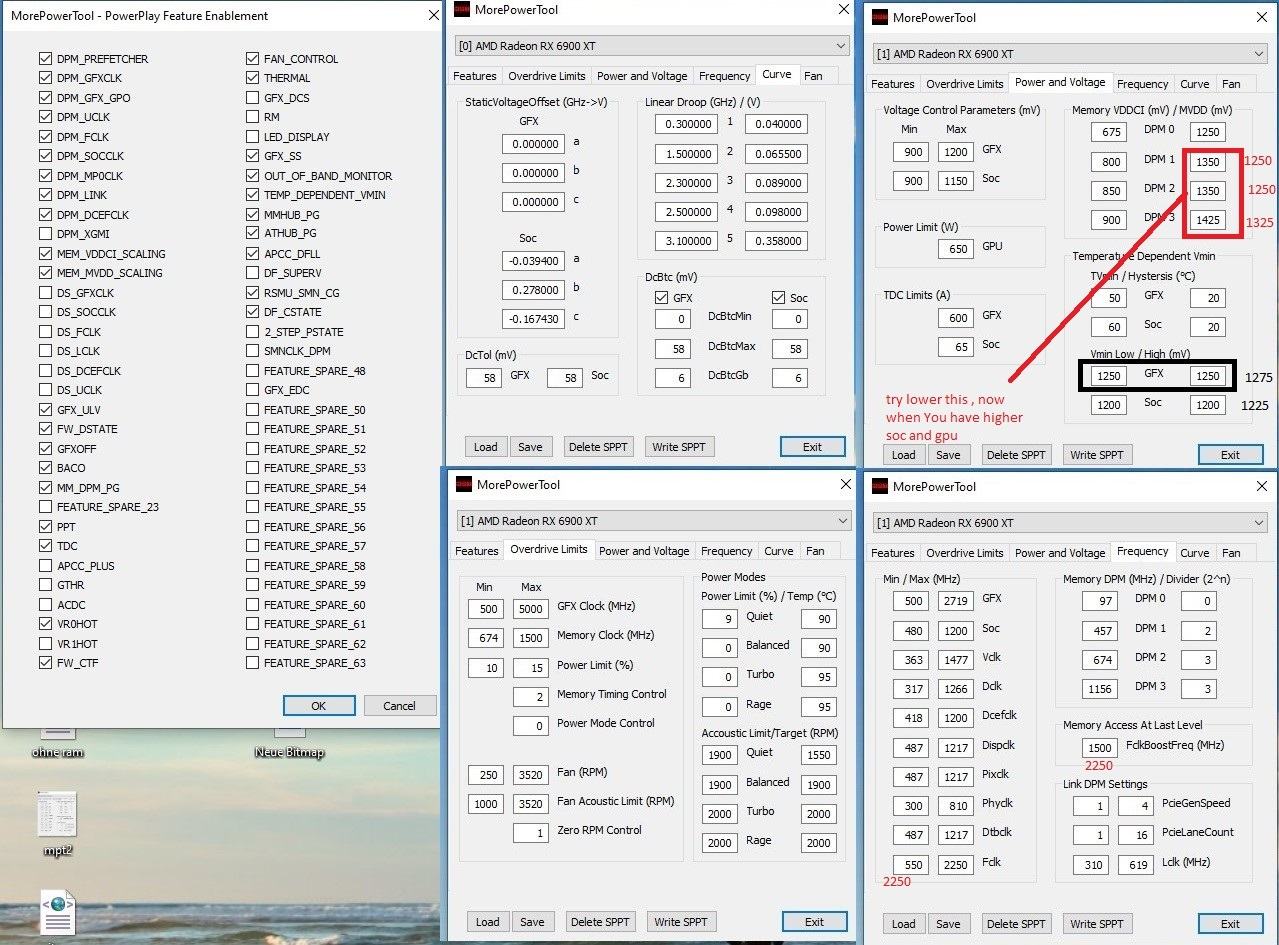The width and height of the screenshot is (1279, 945).
Task: Enable the DS_GFXCLK feature checkbox
Action: (45, 293)
